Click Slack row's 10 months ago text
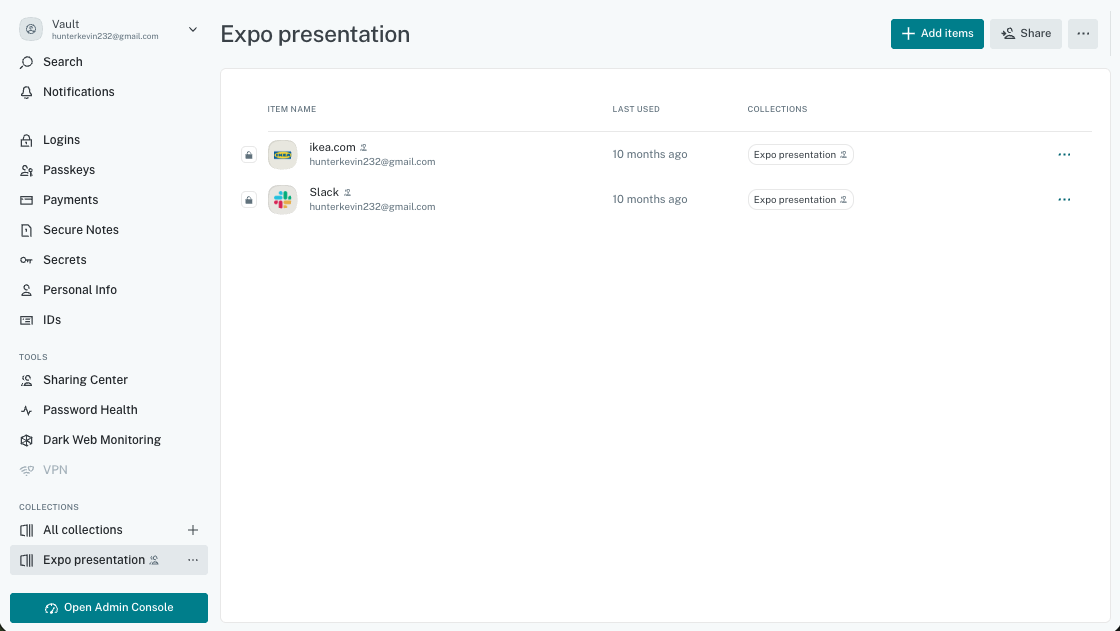 click(649, 199)
